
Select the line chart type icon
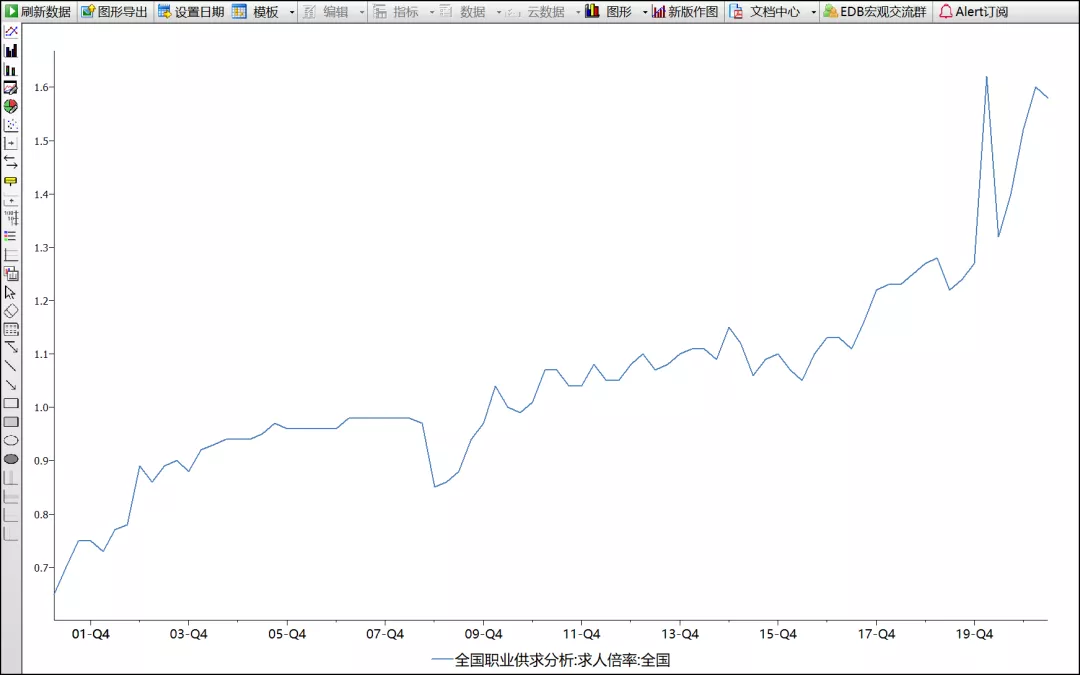[11, 32]
